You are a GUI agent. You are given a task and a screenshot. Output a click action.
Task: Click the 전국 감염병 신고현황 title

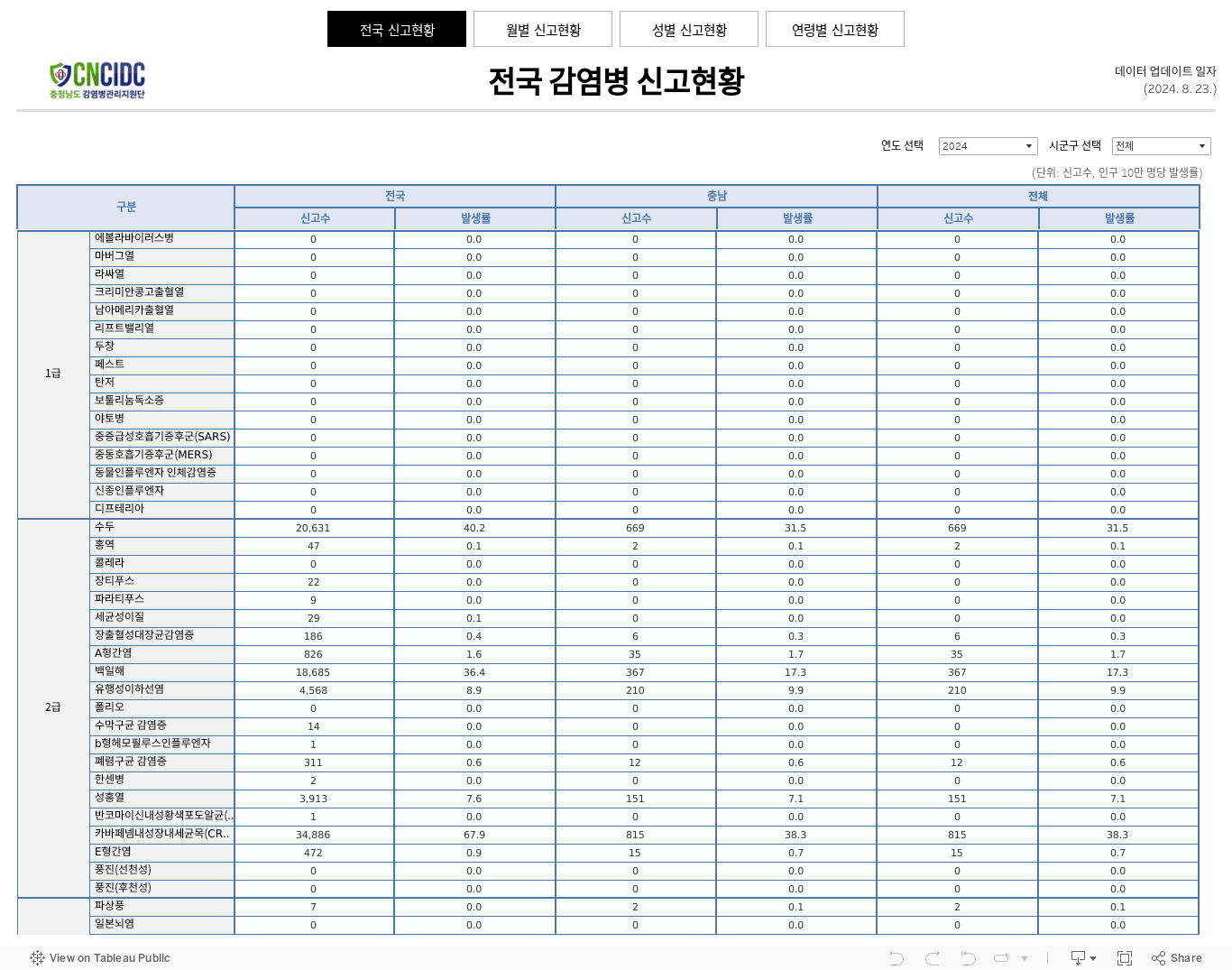click(x=616, y=81)
